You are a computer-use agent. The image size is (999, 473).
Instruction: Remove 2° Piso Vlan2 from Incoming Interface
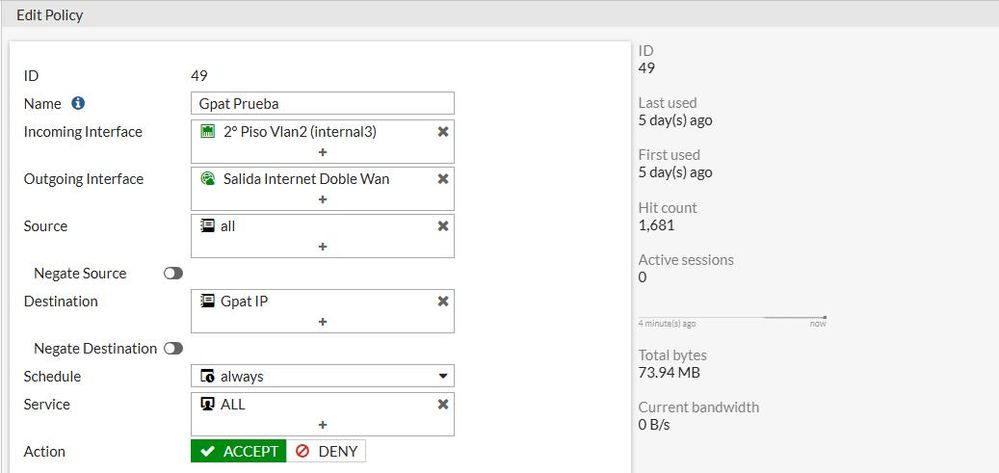coord(443,132)
